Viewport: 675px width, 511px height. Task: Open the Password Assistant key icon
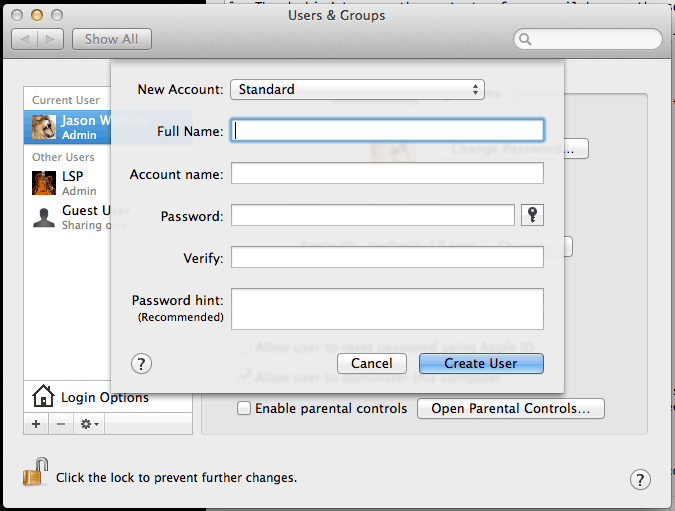tap(532, 215)
